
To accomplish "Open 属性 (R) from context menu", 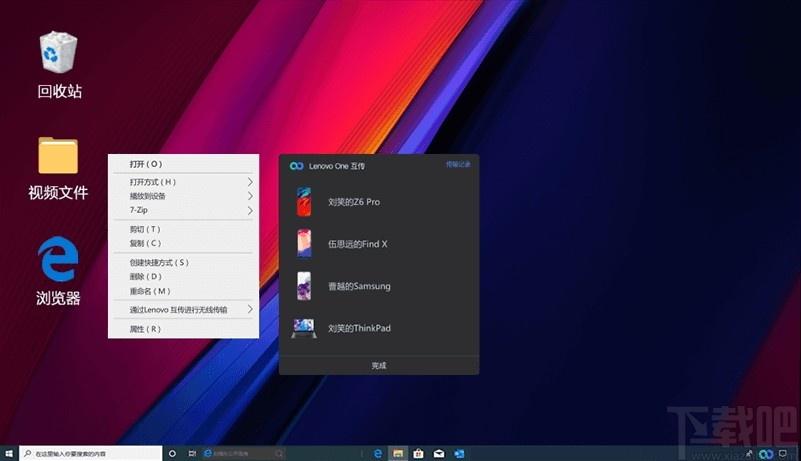I will point(145,329).
